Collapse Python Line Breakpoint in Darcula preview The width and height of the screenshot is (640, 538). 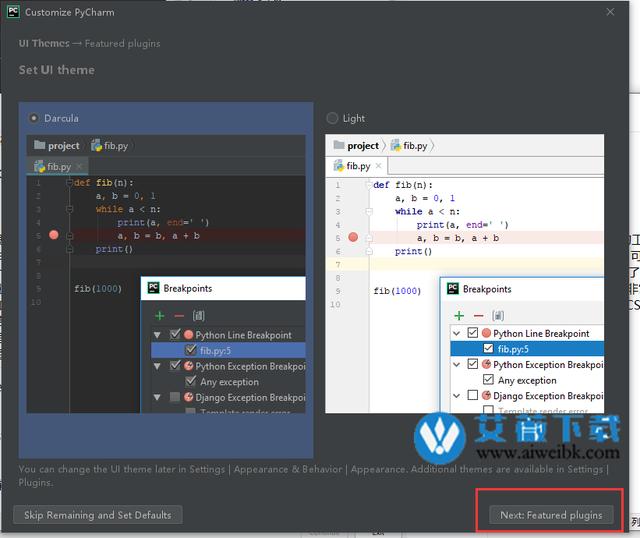point(157,335)
